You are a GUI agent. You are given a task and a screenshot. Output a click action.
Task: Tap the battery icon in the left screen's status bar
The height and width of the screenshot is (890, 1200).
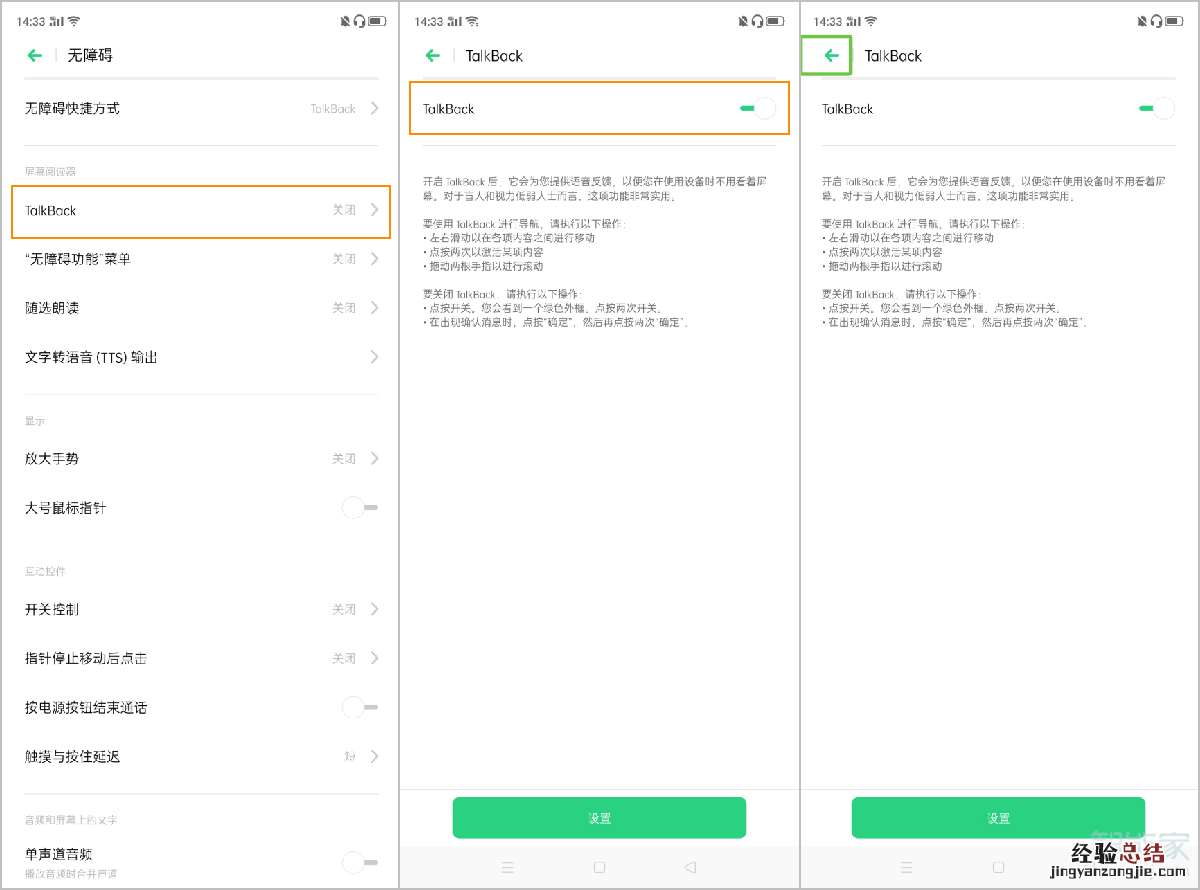(377, 21)
